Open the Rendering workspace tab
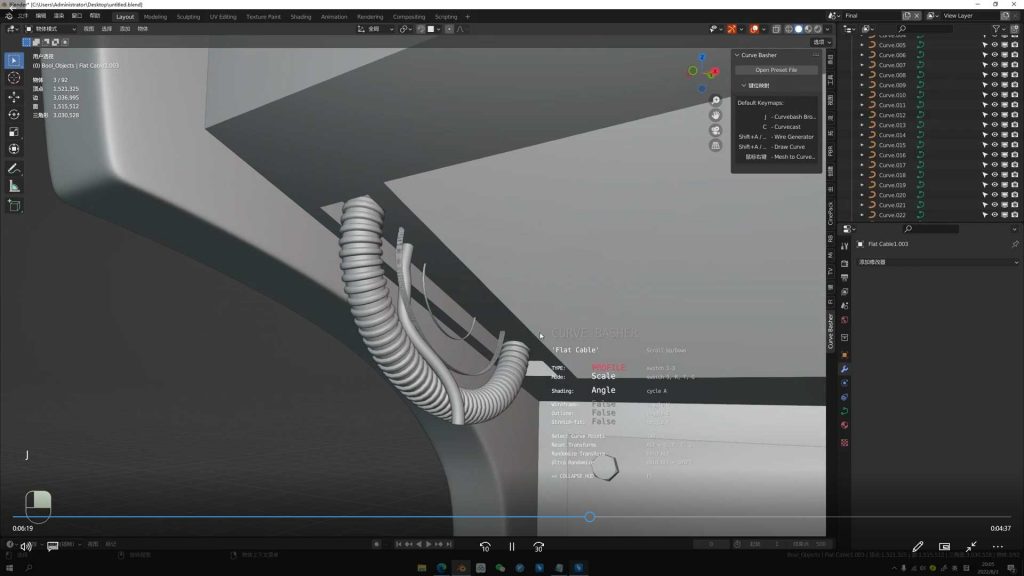1024x576 pixels. [x=369, y=16]
